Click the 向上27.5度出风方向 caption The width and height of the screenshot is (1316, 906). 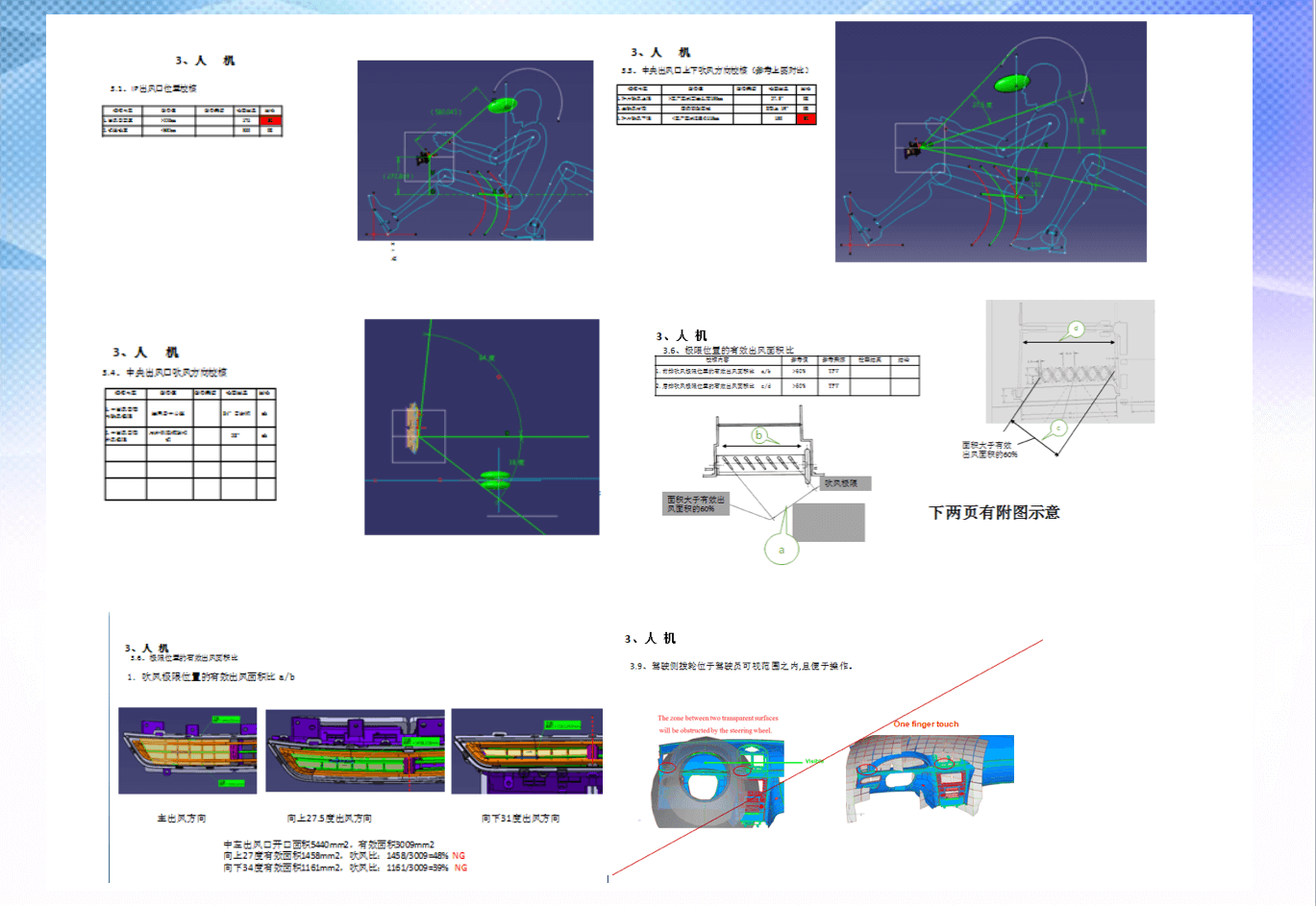tap(330, 819)
